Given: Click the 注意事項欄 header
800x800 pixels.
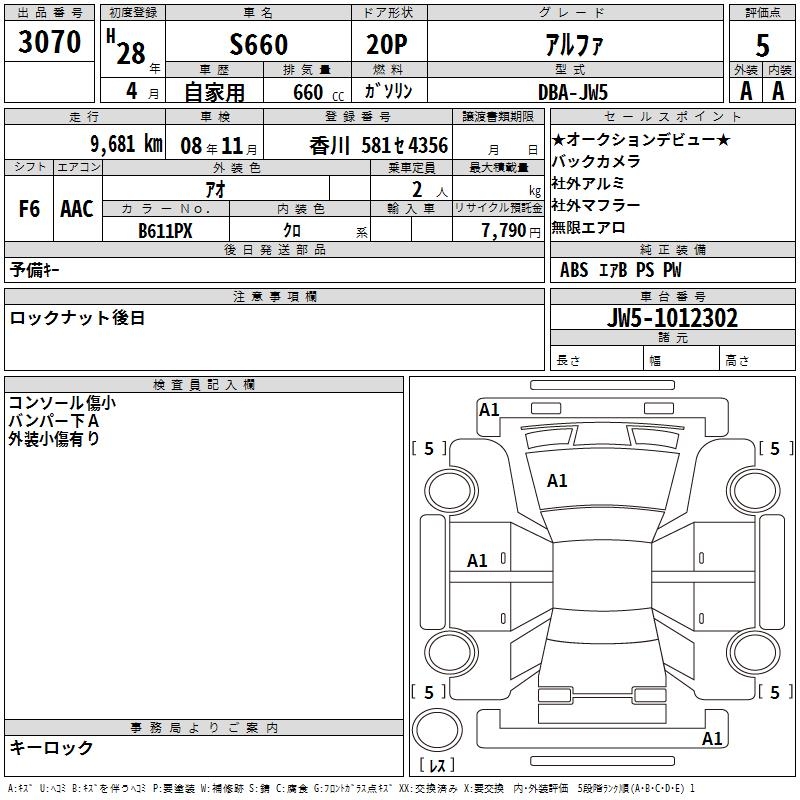Looking at the screenshot, I should click(x=274, y=296).
